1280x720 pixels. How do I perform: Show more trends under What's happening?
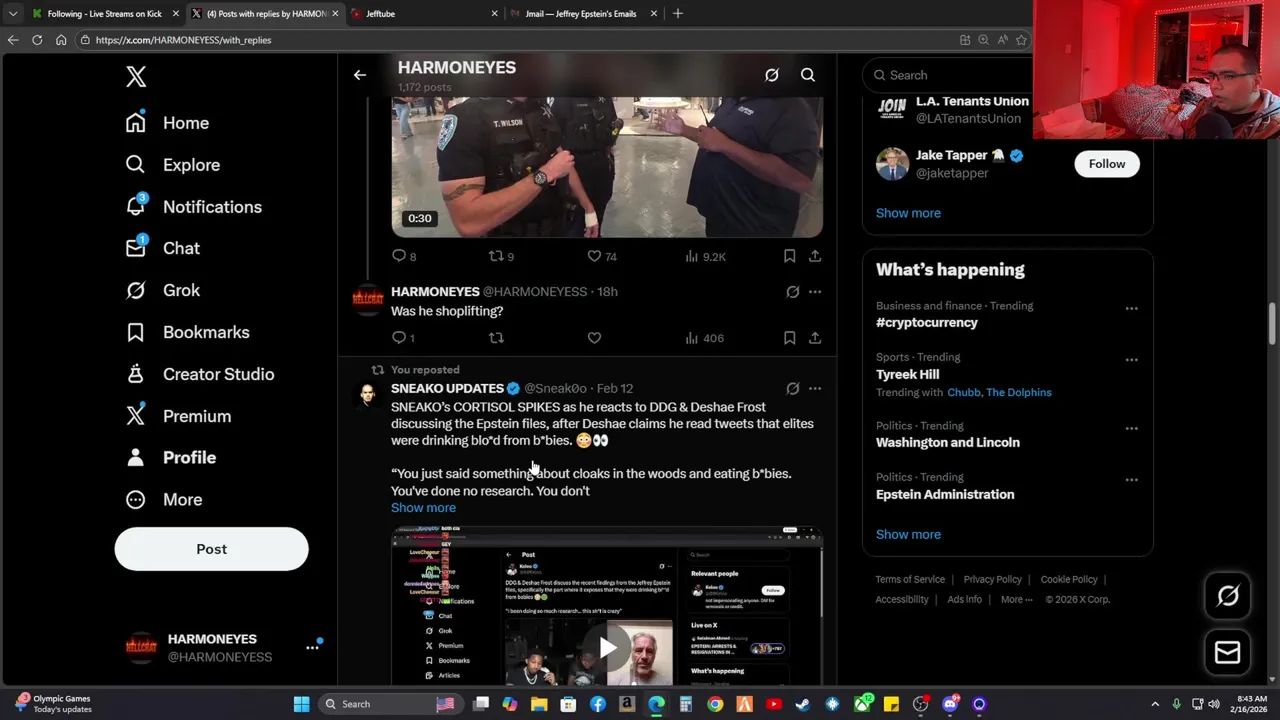[x=908, y=534]
